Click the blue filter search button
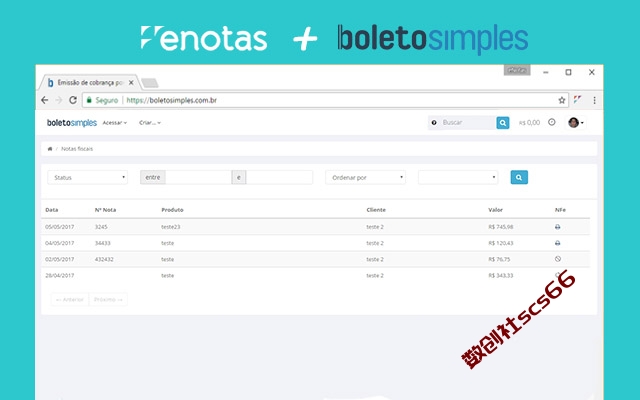This screenshot has height=400, width=640. click(519, 177)
